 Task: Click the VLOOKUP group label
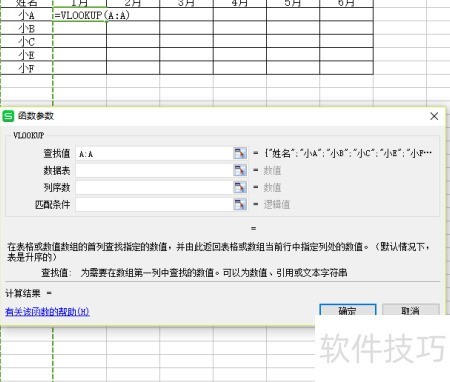(x=28, y=135)
